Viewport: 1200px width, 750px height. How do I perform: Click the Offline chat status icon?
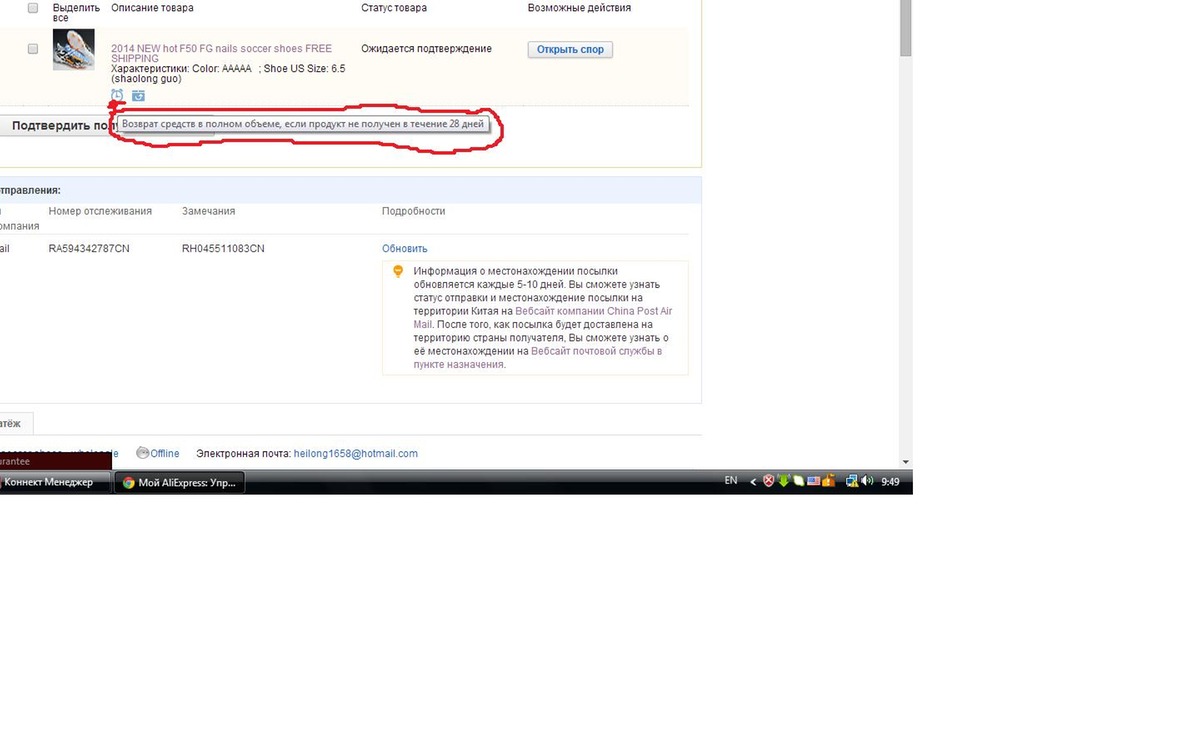143,453
